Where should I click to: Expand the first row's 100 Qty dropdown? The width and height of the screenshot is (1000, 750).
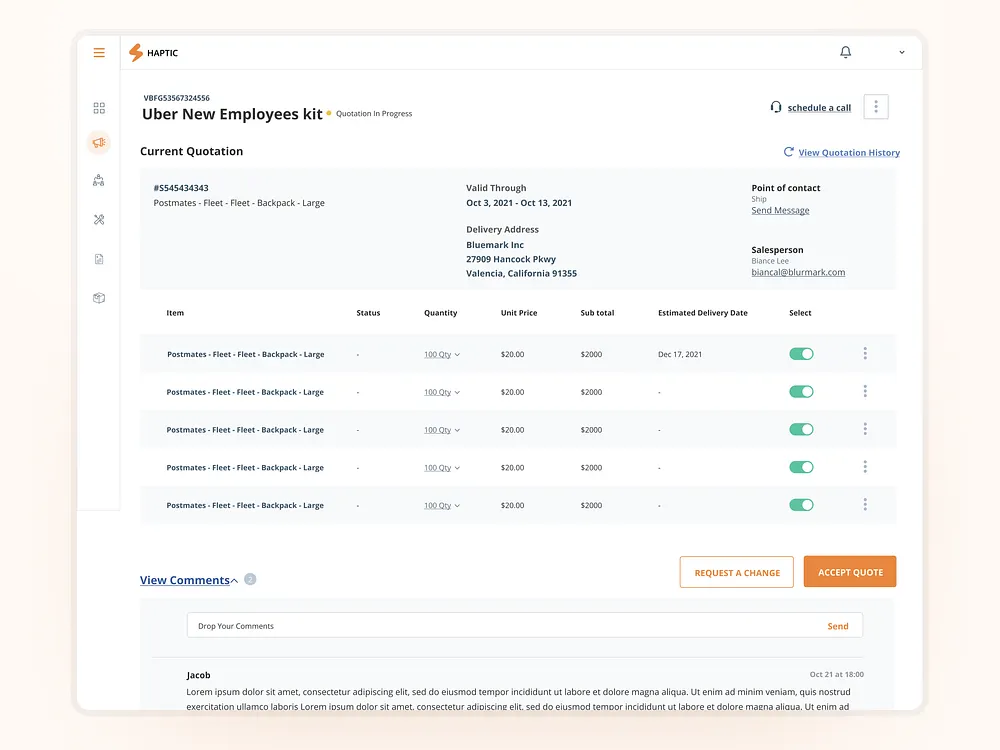(442, 355)
